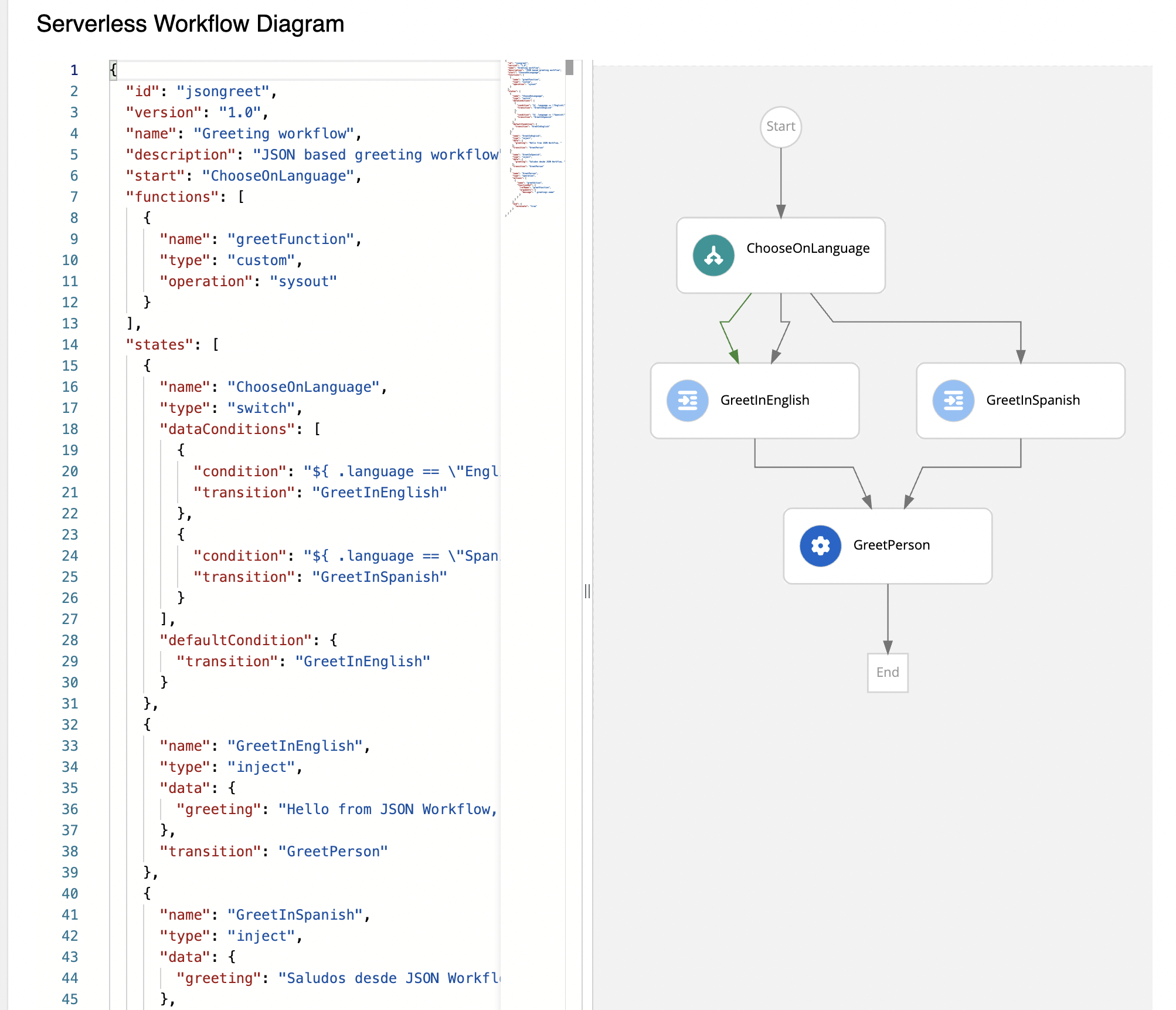Screen dimensions: 1176x1010
Task: Click the "sysout" operation value
Action: click(x=303, y=281)
